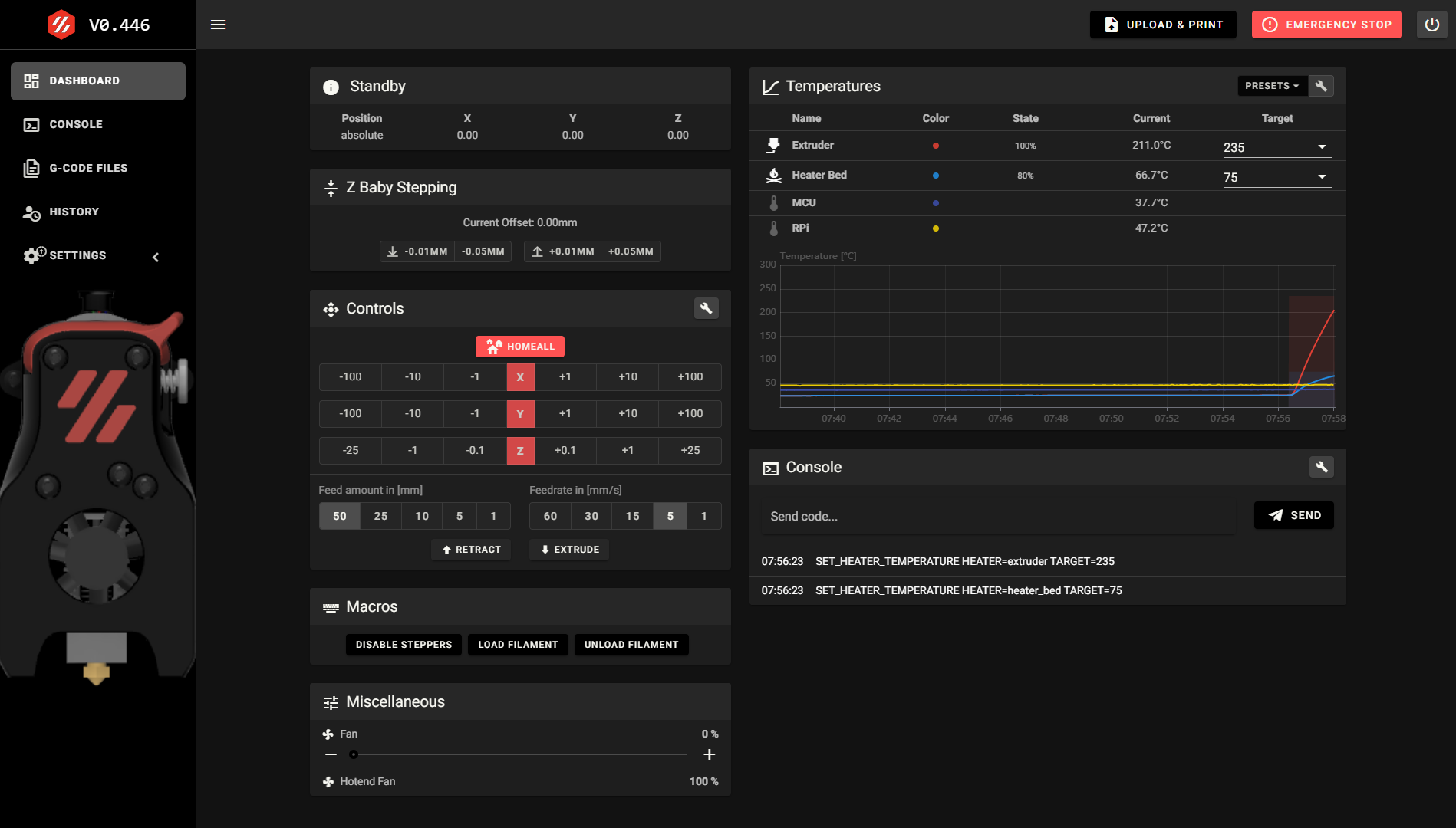Click the hamburger menu icon
This screenshot has width=1456, height=828.
218,25
